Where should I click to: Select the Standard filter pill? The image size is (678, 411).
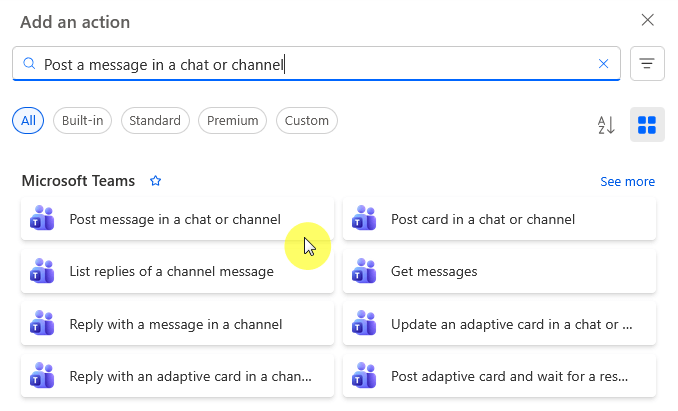(x=155, y=121)
